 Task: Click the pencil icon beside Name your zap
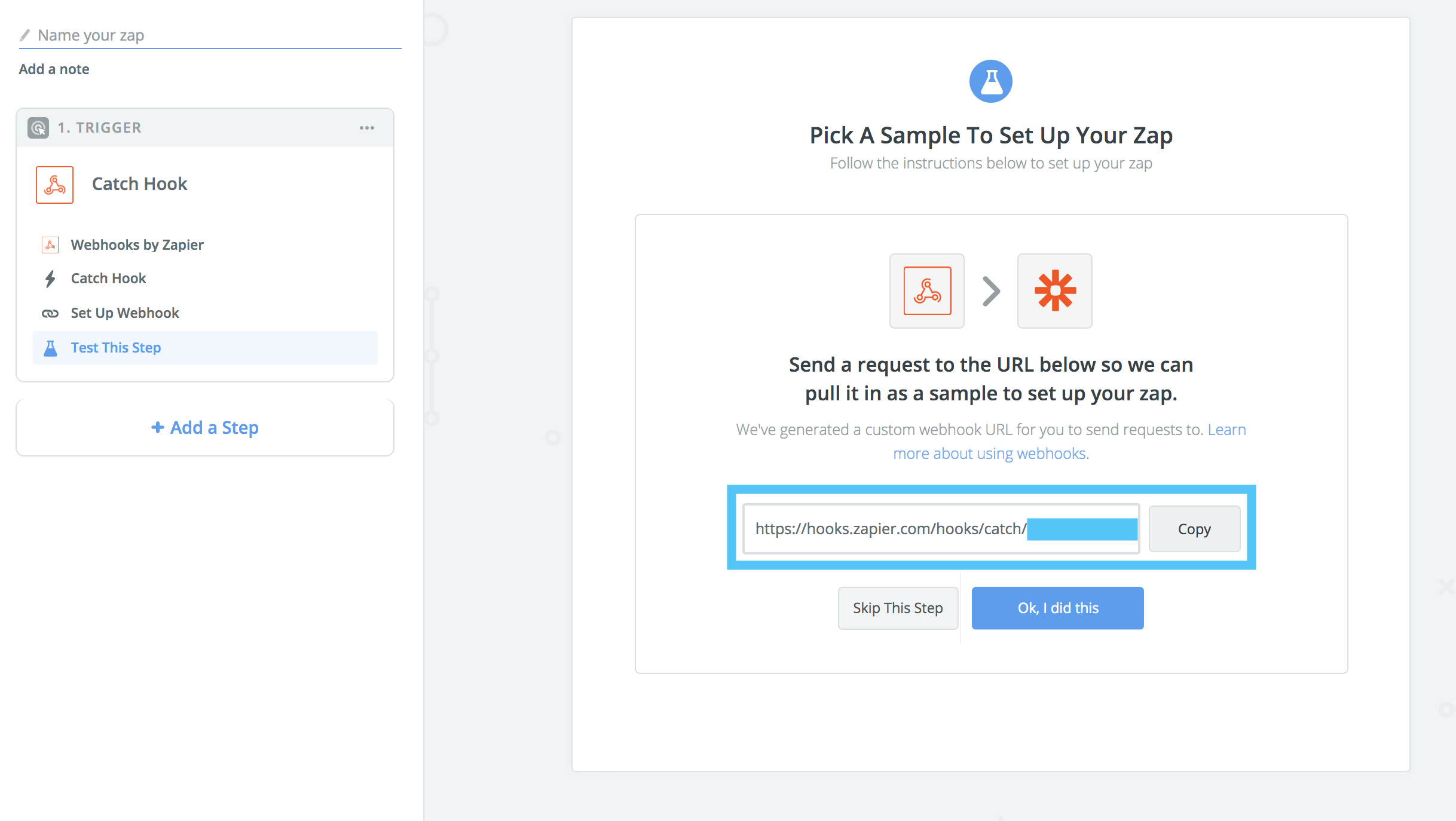24,35
